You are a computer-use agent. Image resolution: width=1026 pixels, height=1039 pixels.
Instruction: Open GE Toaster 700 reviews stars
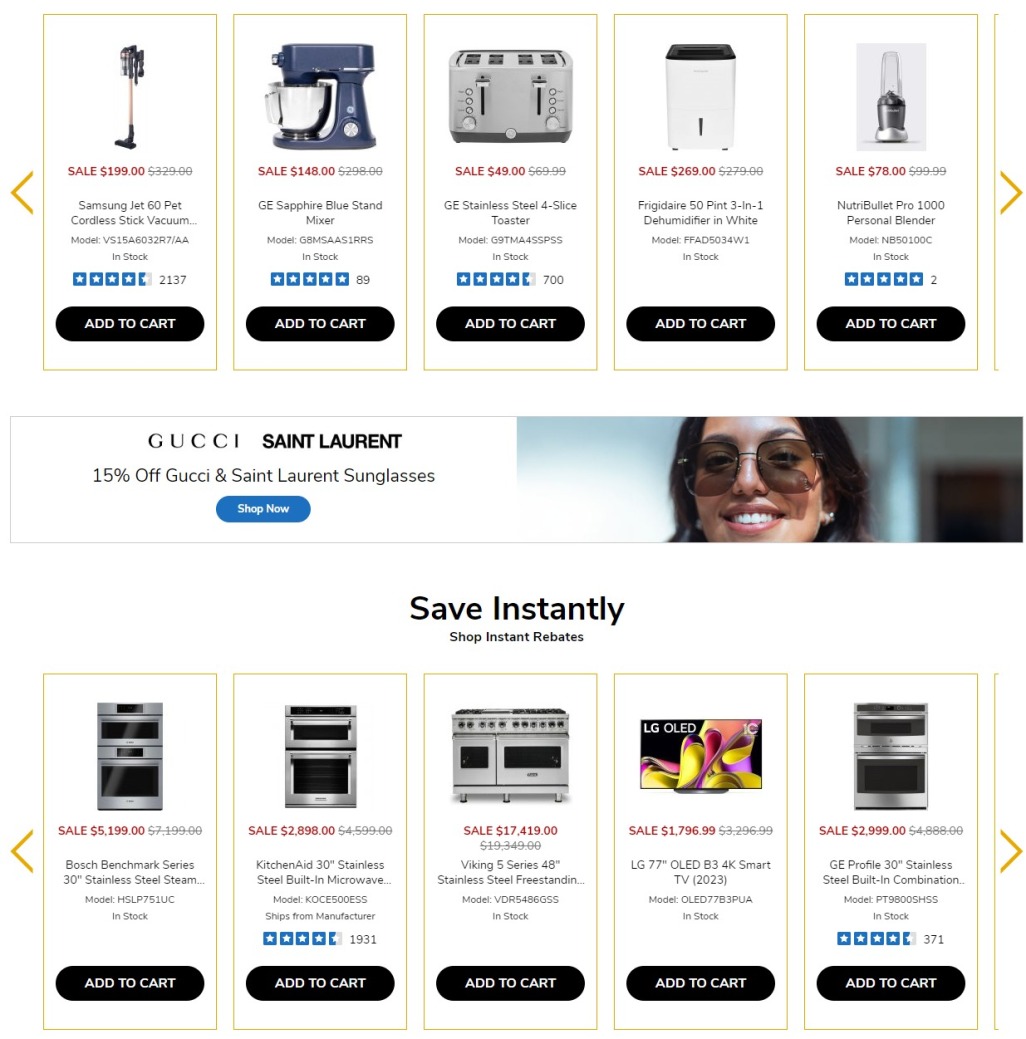point(496,280)
